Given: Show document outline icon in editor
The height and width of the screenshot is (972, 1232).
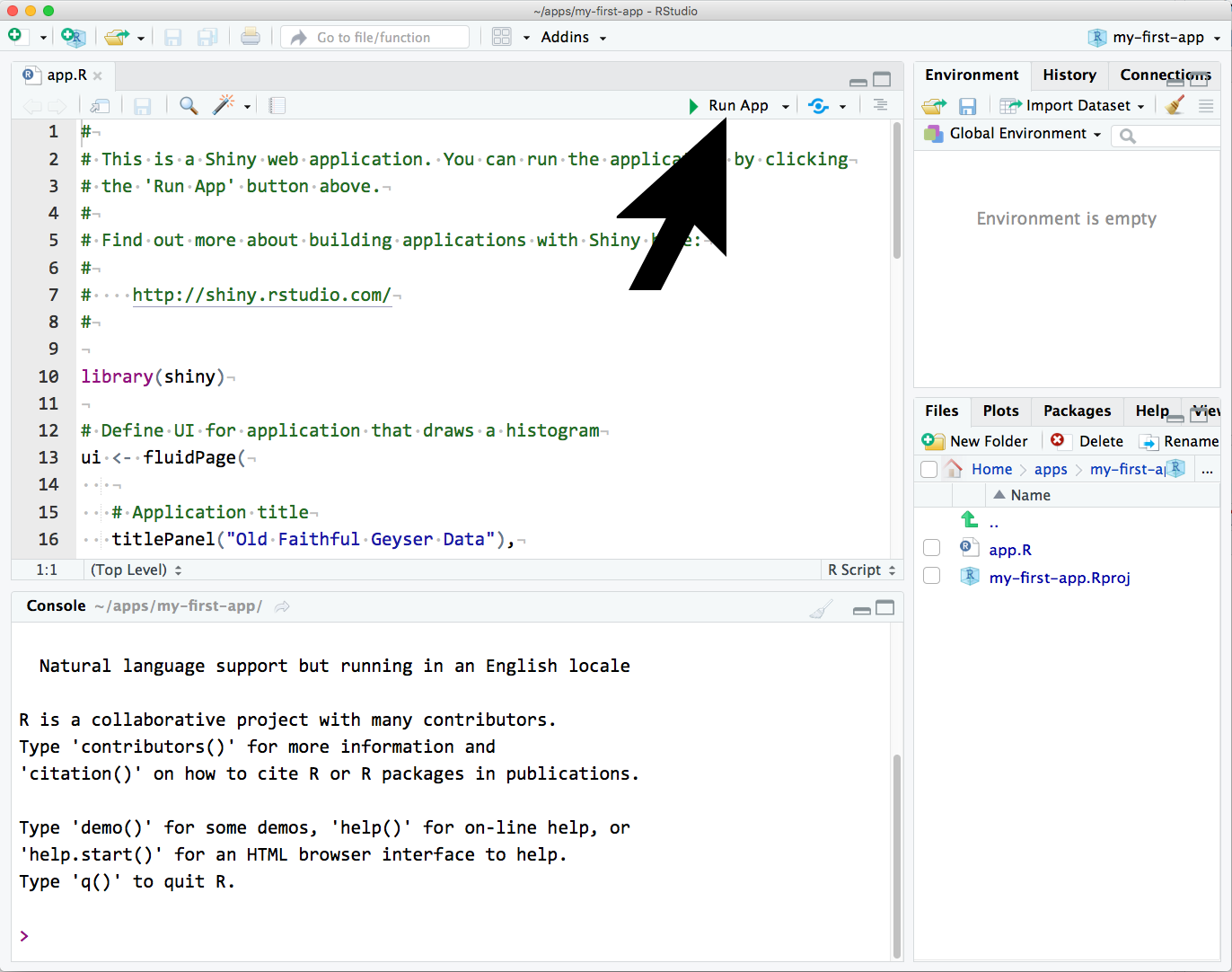Looking at the screenshot, I should point(880,105).
